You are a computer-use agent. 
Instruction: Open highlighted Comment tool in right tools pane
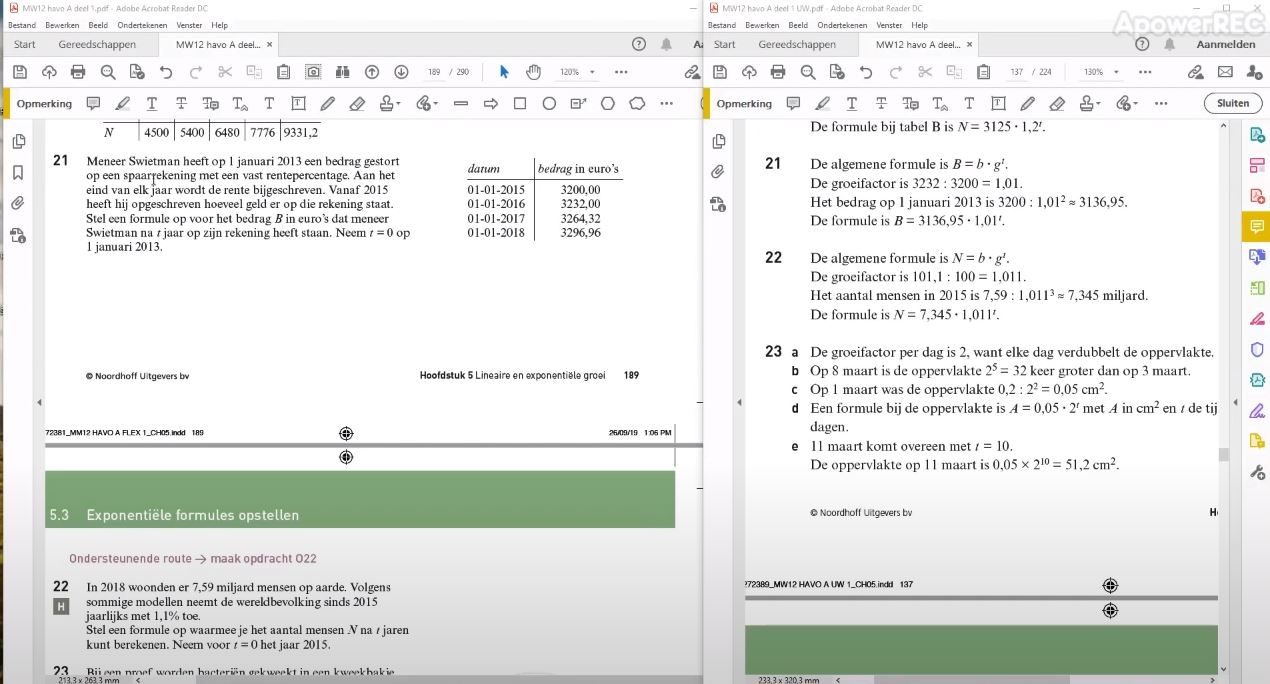coord(1257,227)
